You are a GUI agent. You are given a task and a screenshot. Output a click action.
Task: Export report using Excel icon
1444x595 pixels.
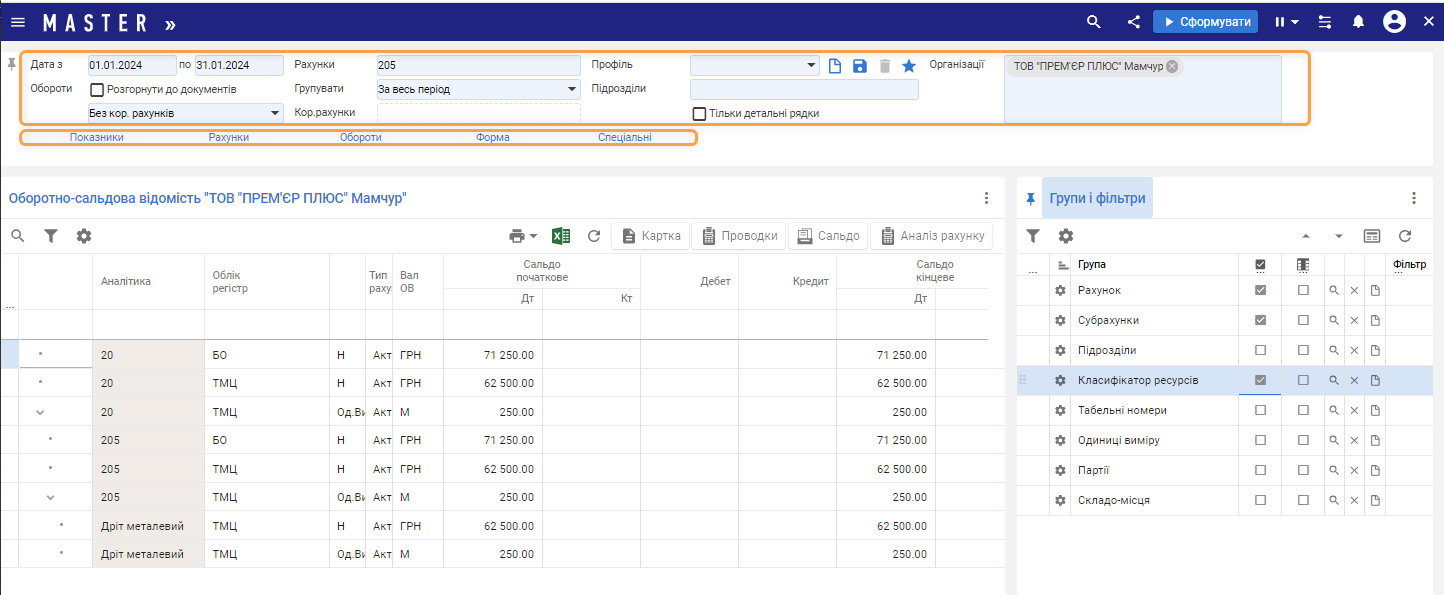pyautogui.click(x=561, y=236)
